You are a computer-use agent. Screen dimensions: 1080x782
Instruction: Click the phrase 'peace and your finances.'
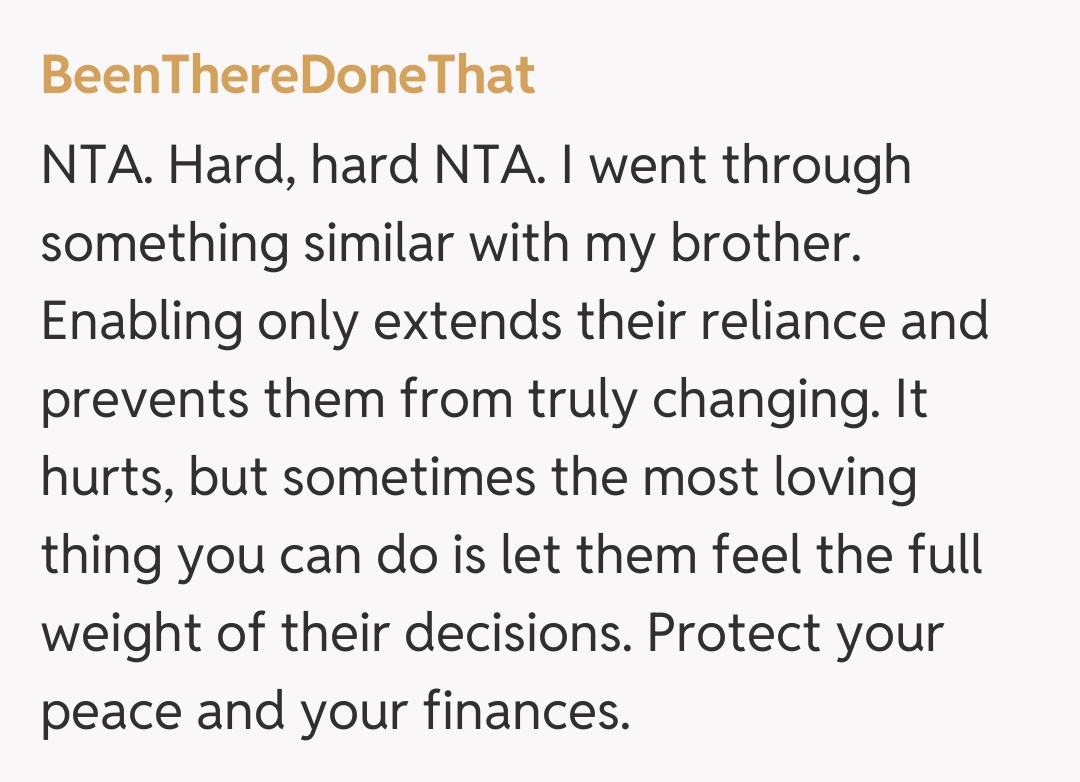tap(336, 712)
